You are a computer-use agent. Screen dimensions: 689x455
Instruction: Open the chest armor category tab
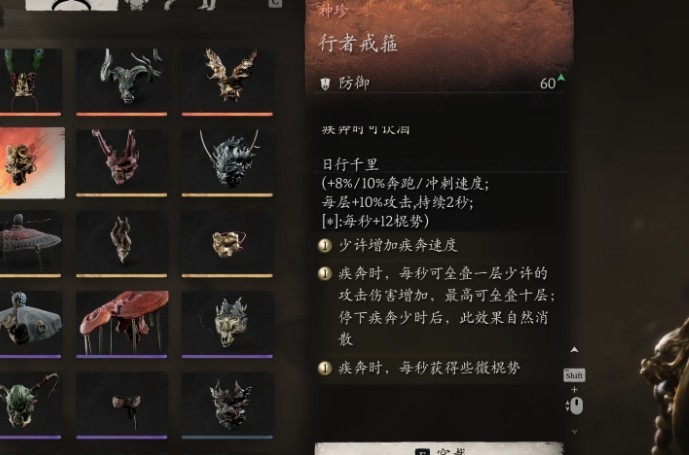point(137,5)
